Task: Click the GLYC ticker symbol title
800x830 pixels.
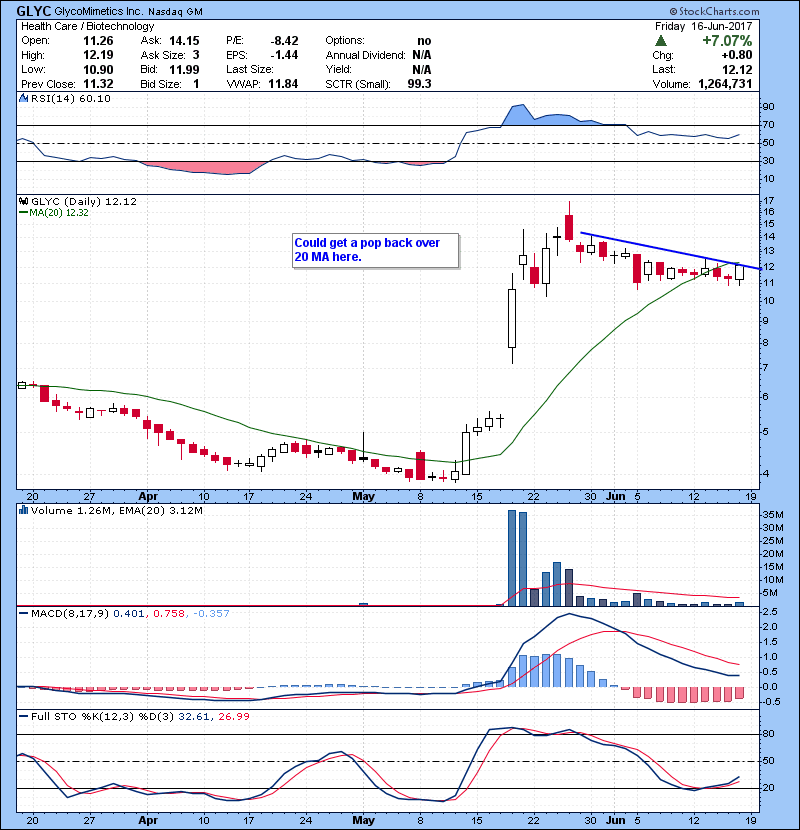Action: [x=34, y=11]
